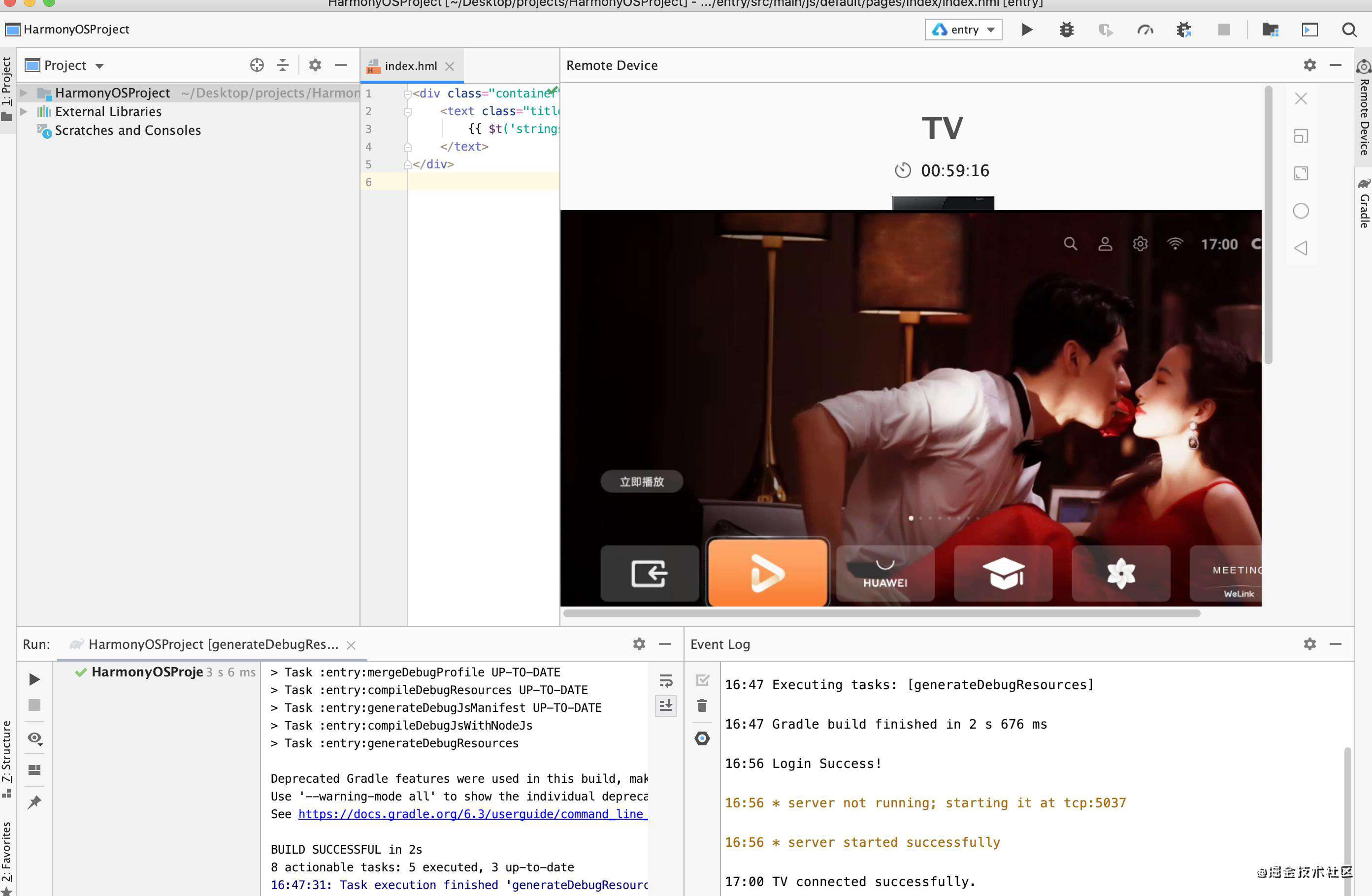Image resolution: width=1372 pixels, height=896 pixels.
Task: Open the previewer icon in top toolbar
Action: 1310,30
